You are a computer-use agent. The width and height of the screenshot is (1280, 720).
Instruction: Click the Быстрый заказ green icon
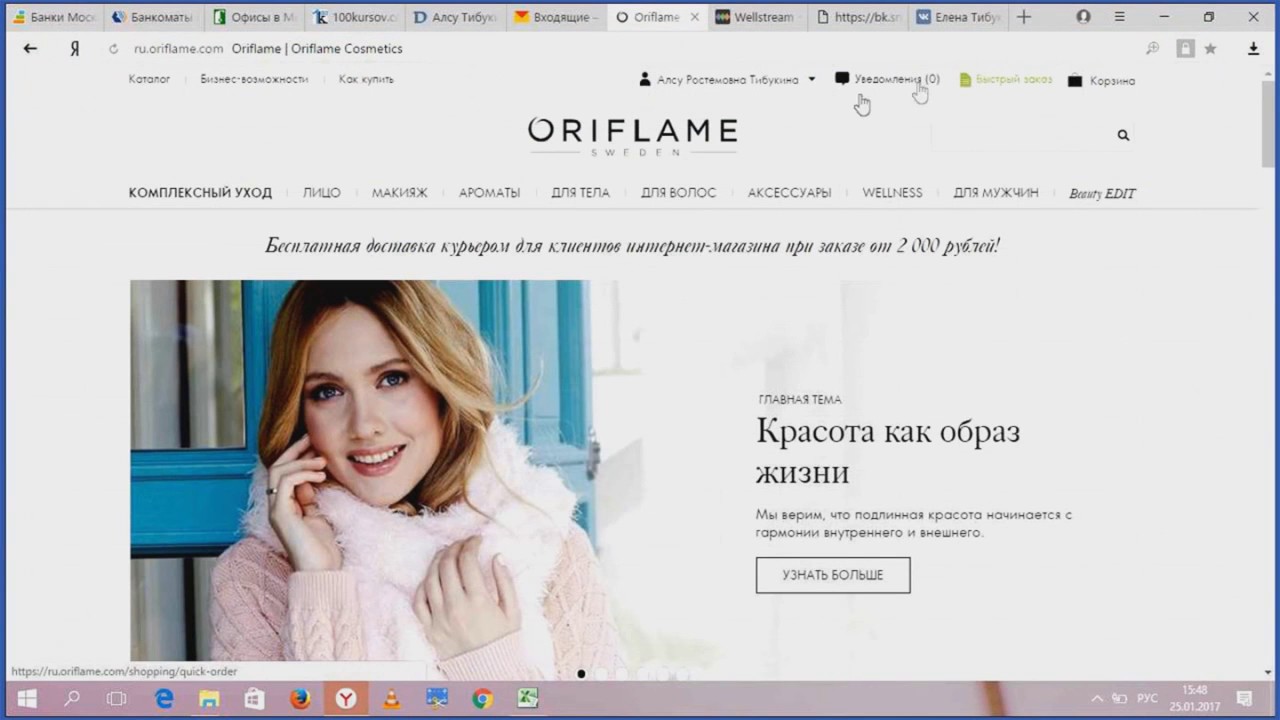965,80
